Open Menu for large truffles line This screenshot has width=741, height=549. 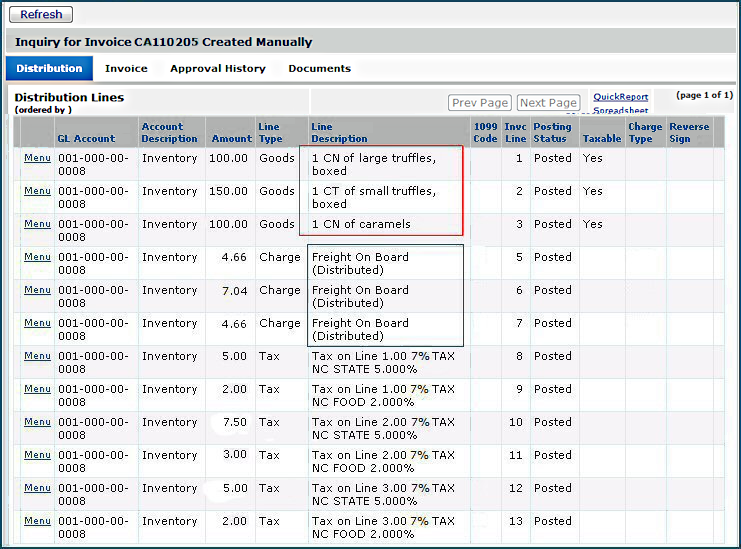(x=37, y=158)
